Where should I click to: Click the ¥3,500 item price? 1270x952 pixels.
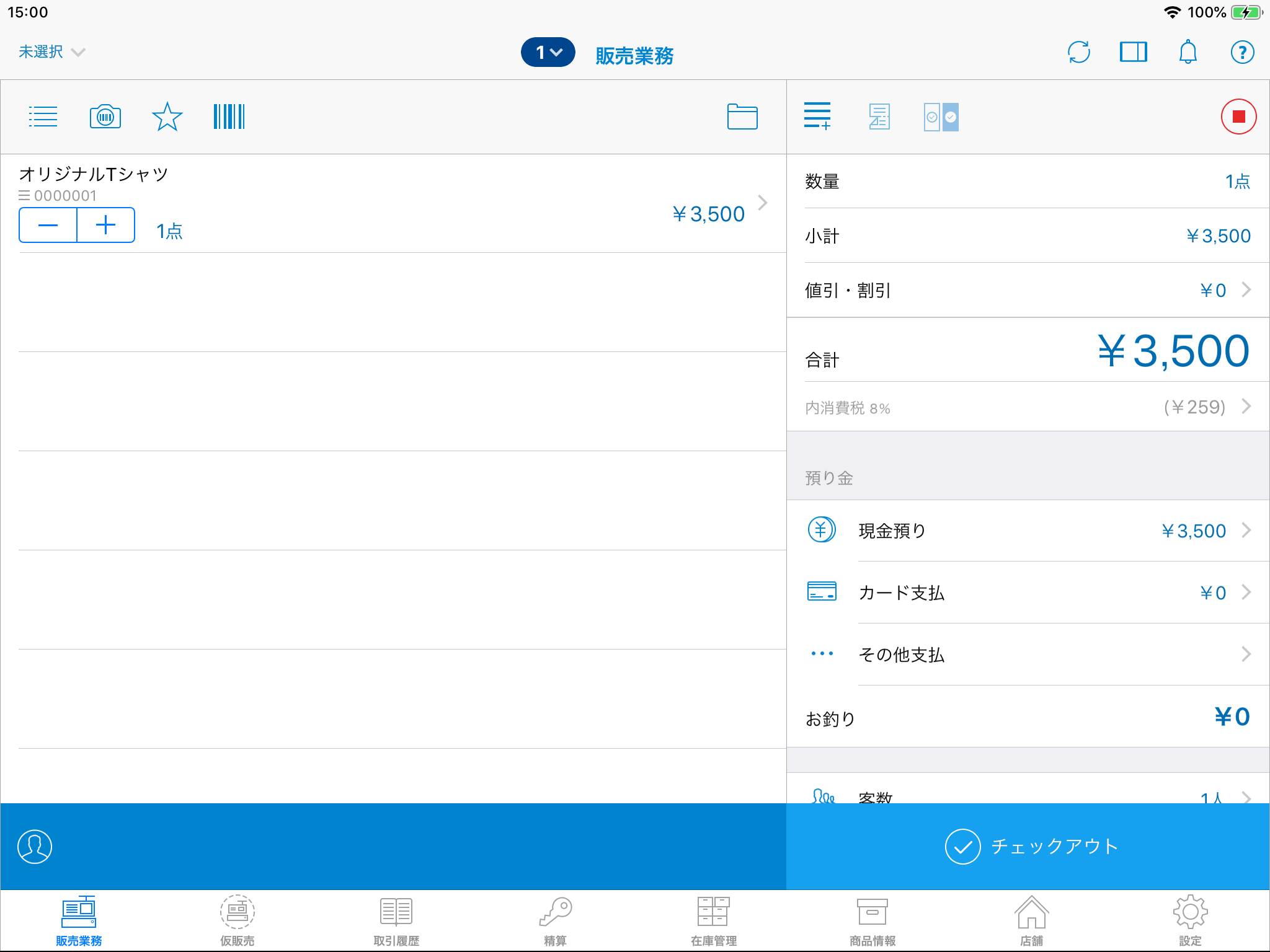click(x=709, y=214)
